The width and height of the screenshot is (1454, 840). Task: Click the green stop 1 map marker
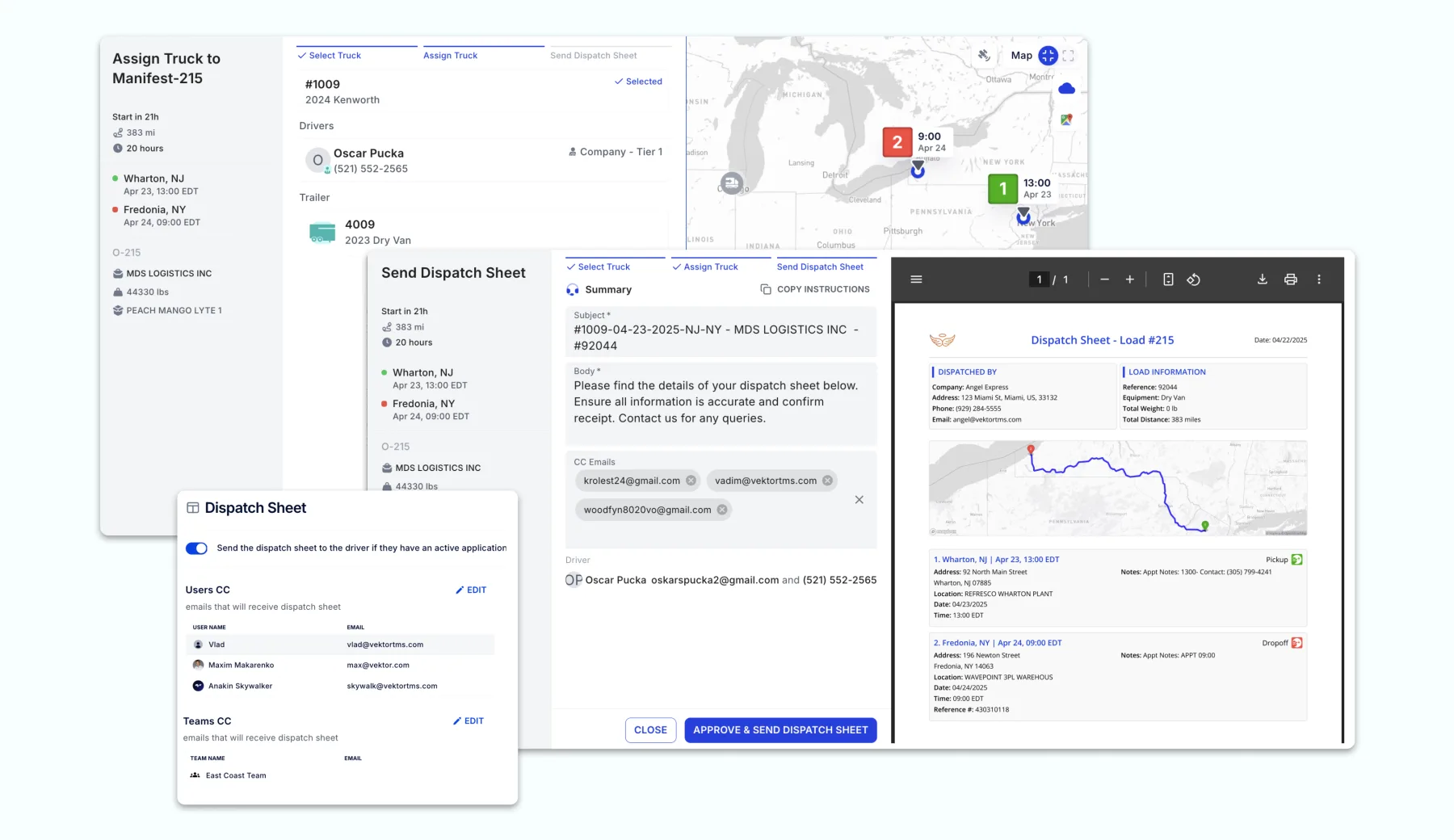tap(1002, 189)
